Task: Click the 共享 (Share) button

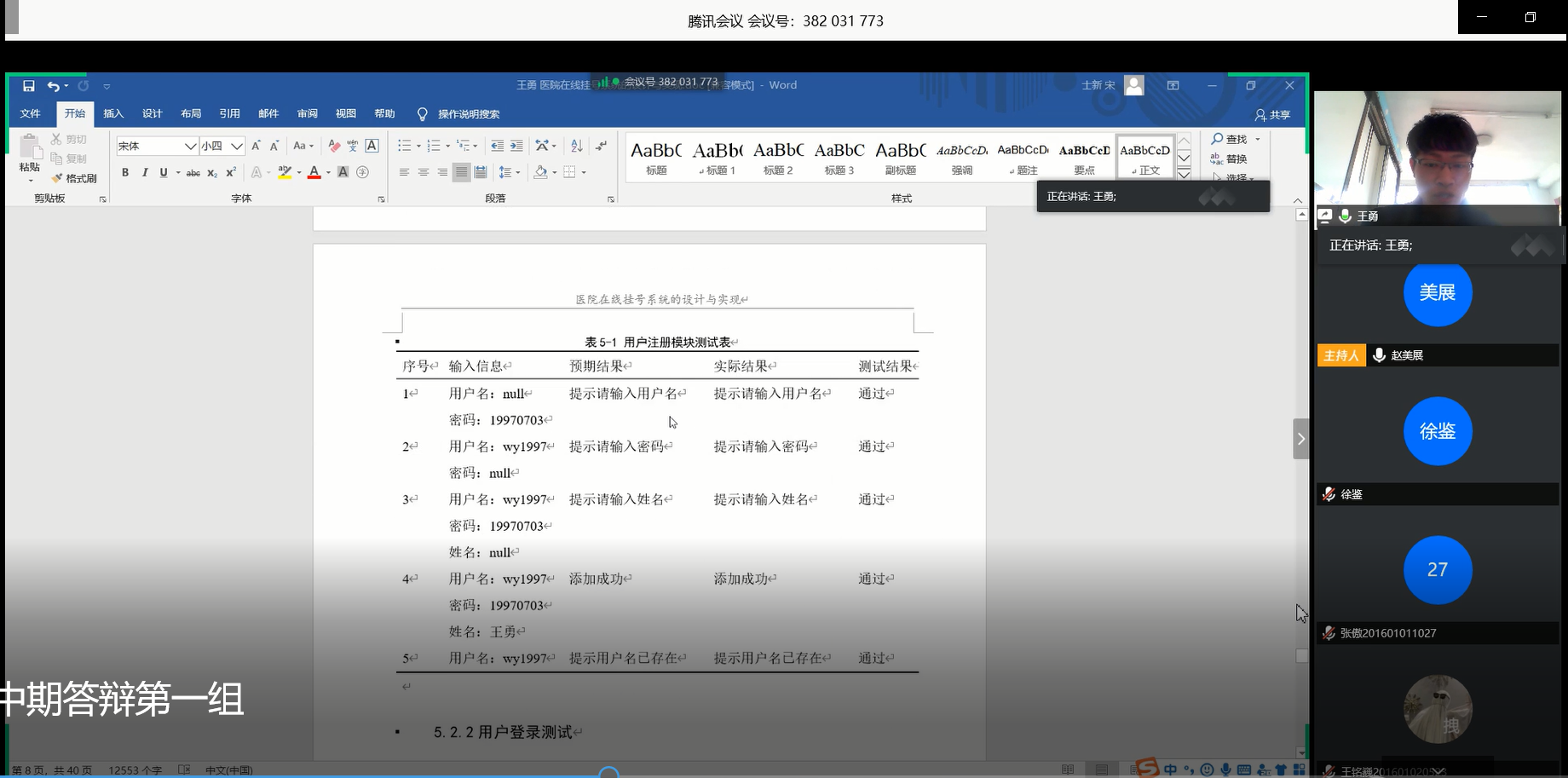Action: coord(1272,115)
